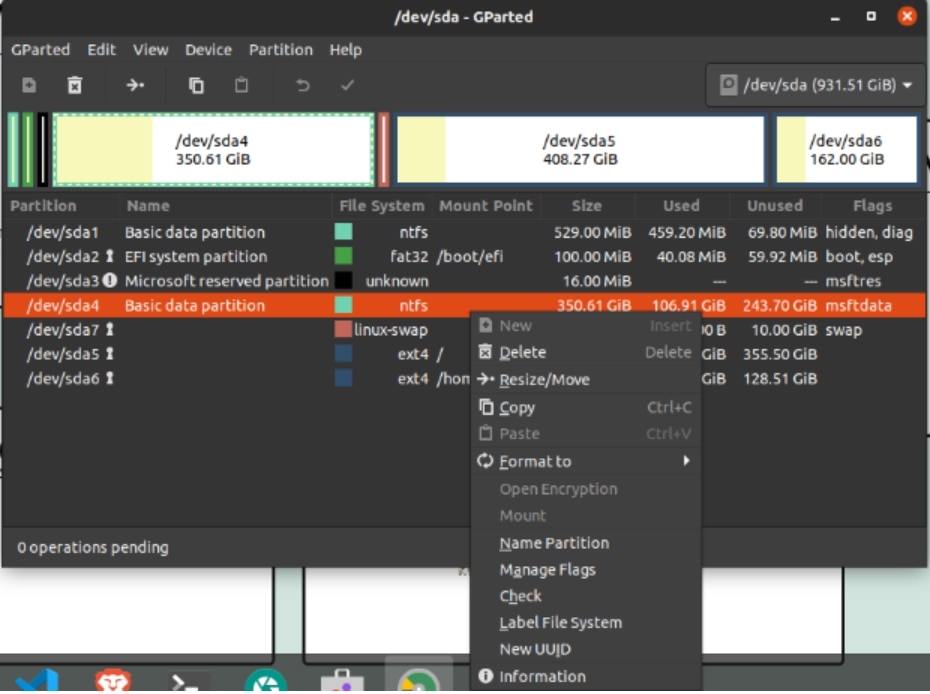Select the /dev/sda3 Microsoft reserved partition row
930x694 pixels.
(464, 281)
